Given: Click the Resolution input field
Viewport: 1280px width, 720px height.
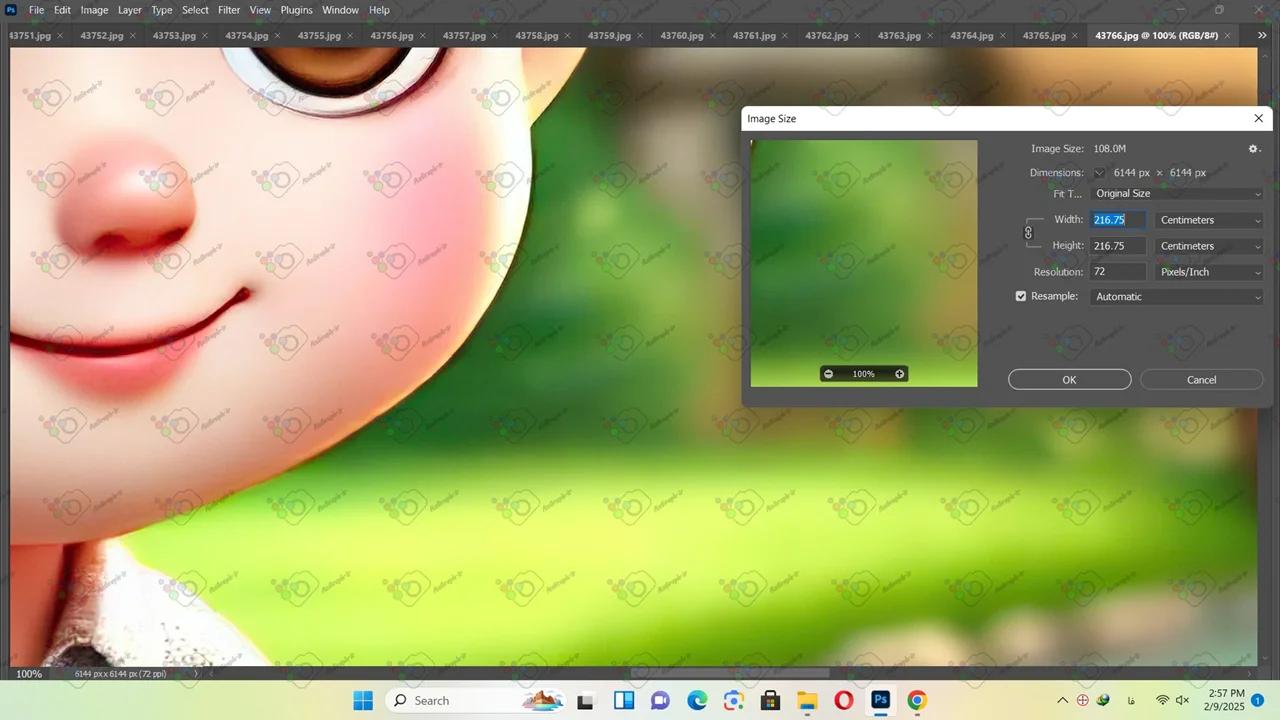Looking at the screenshot, I should tap(1118, 272).
